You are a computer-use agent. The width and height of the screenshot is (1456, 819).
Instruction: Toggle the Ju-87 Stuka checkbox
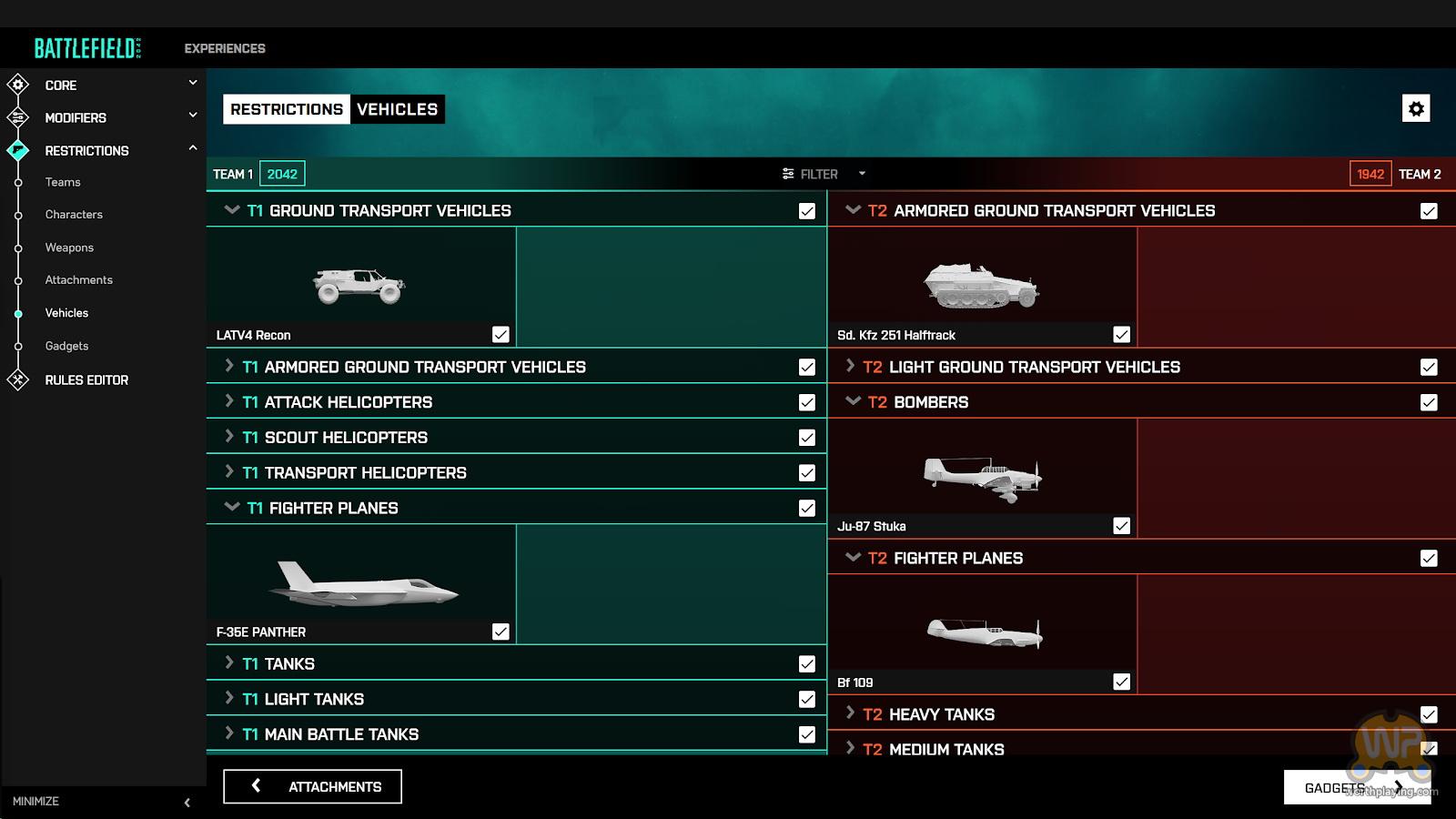1121,525
